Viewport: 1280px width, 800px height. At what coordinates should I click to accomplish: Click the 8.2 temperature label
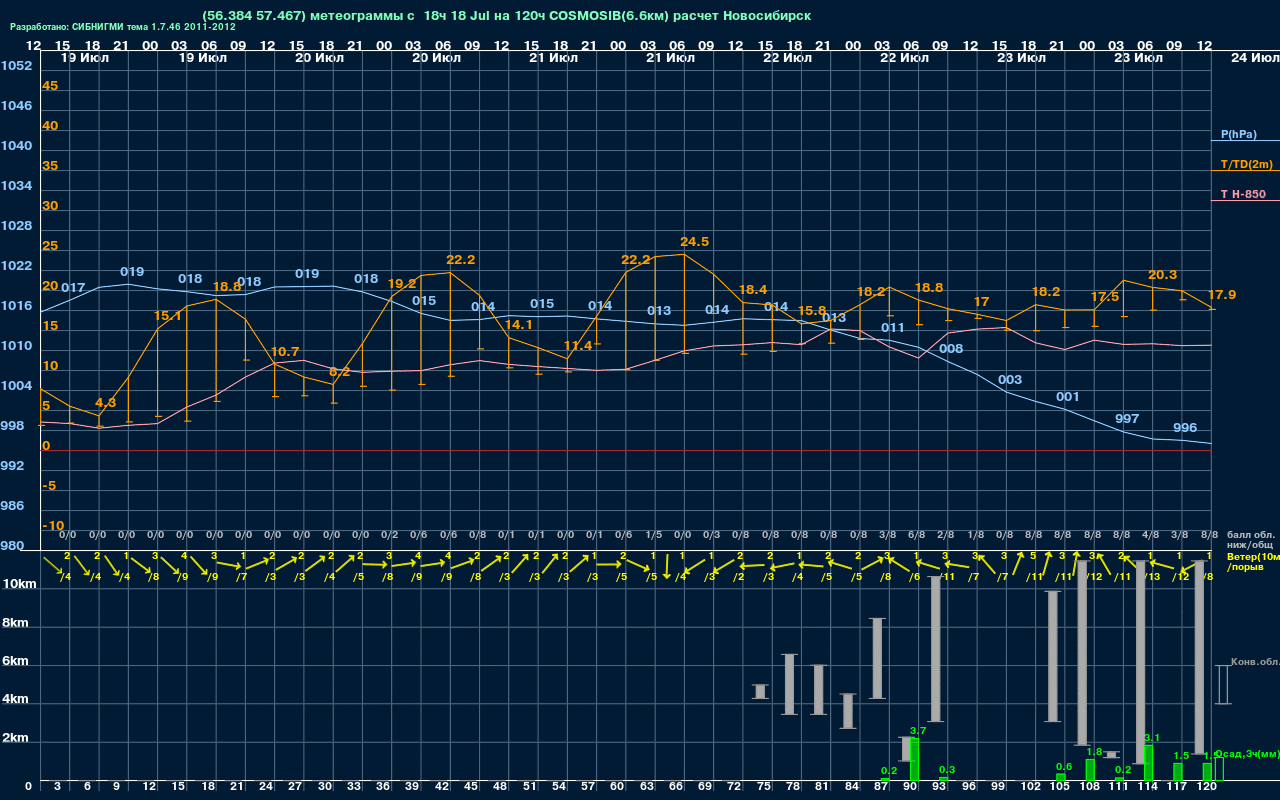click(x=340, y=372)
